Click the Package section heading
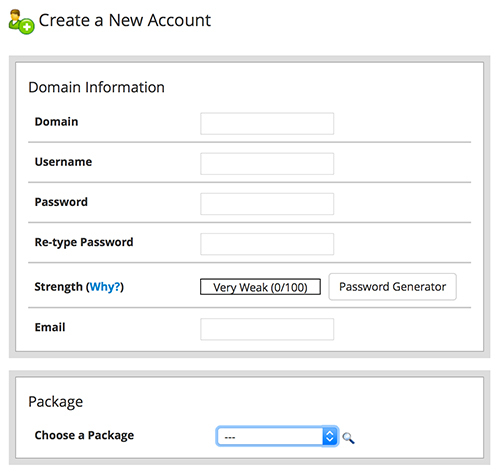Viewport: 500px width, 473px height. [x=55, y=402]
